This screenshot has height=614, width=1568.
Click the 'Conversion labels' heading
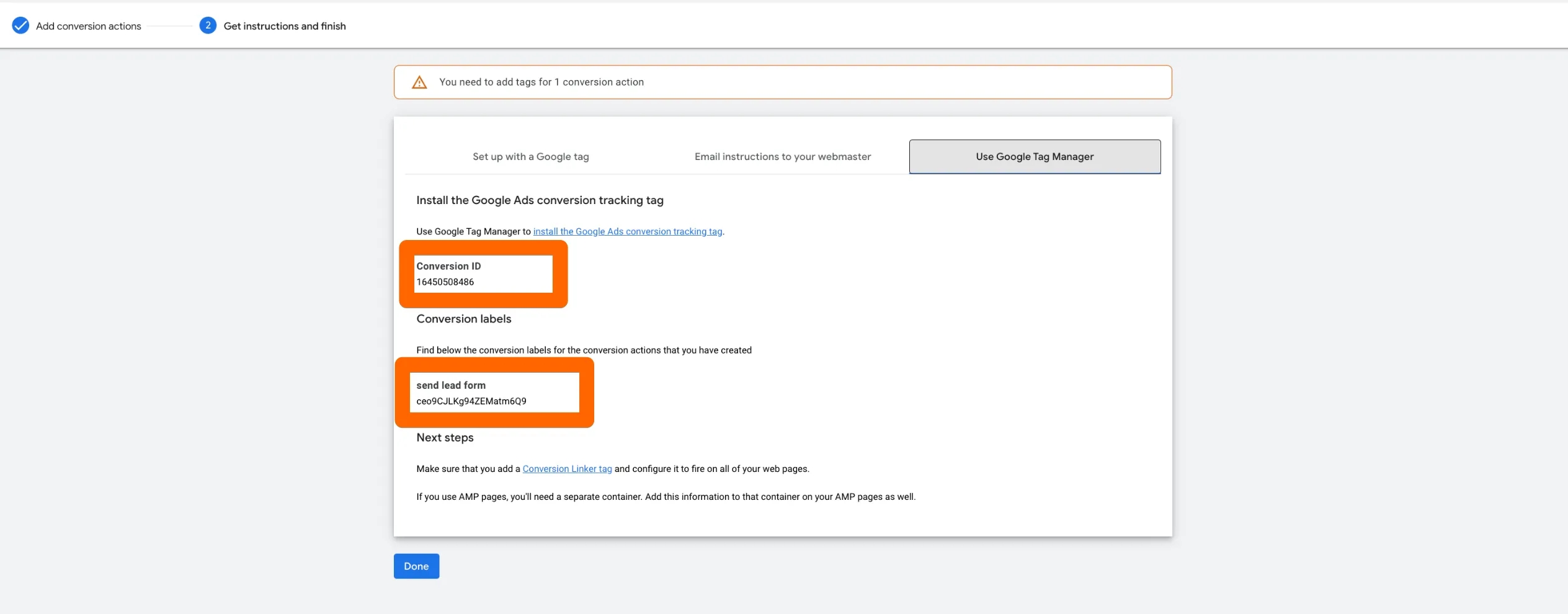[x=464, y=319]
